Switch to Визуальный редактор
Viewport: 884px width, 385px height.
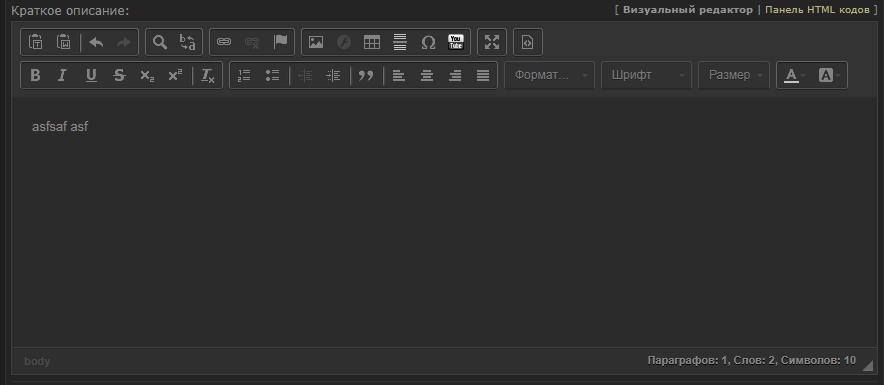point(687,10)
